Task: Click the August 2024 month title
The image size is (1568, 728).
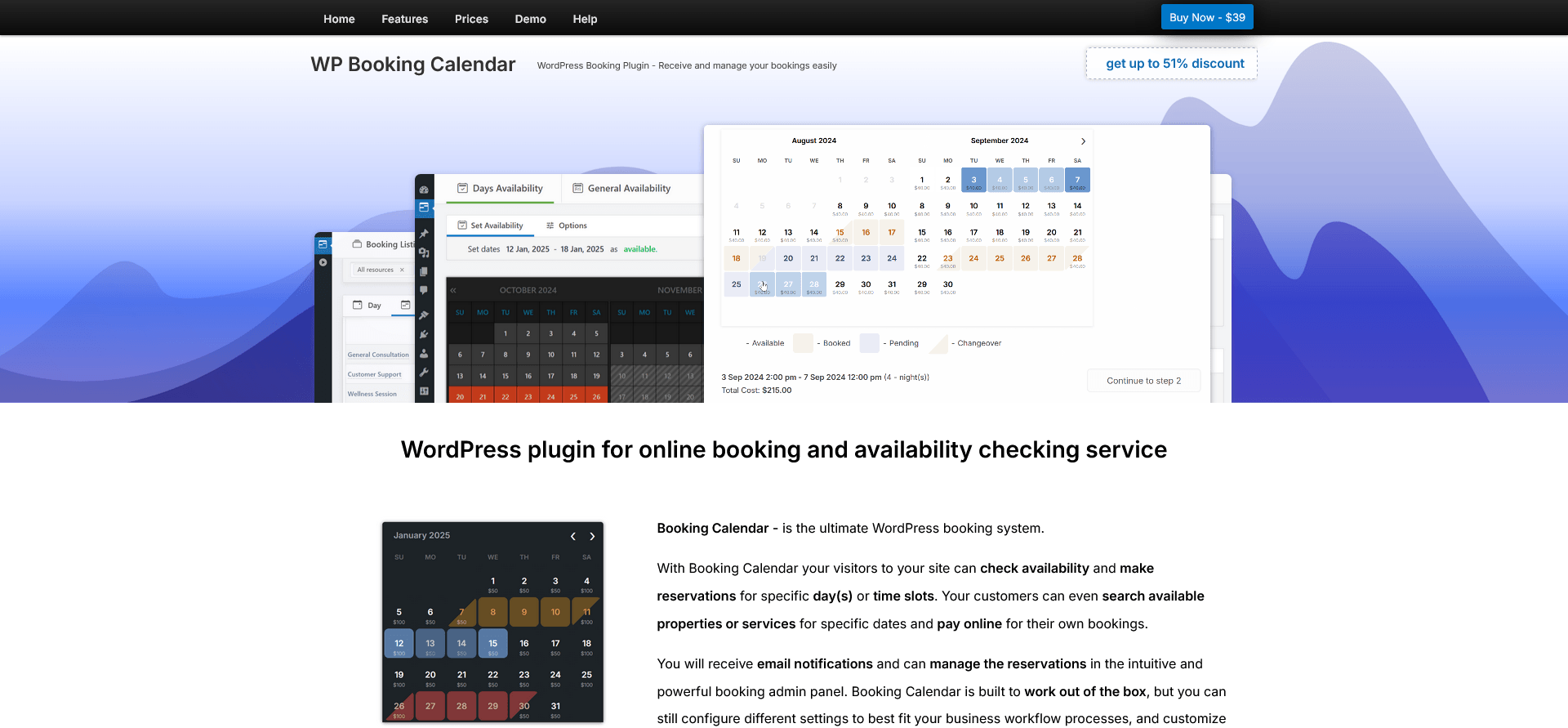Action: click(814, 141)
